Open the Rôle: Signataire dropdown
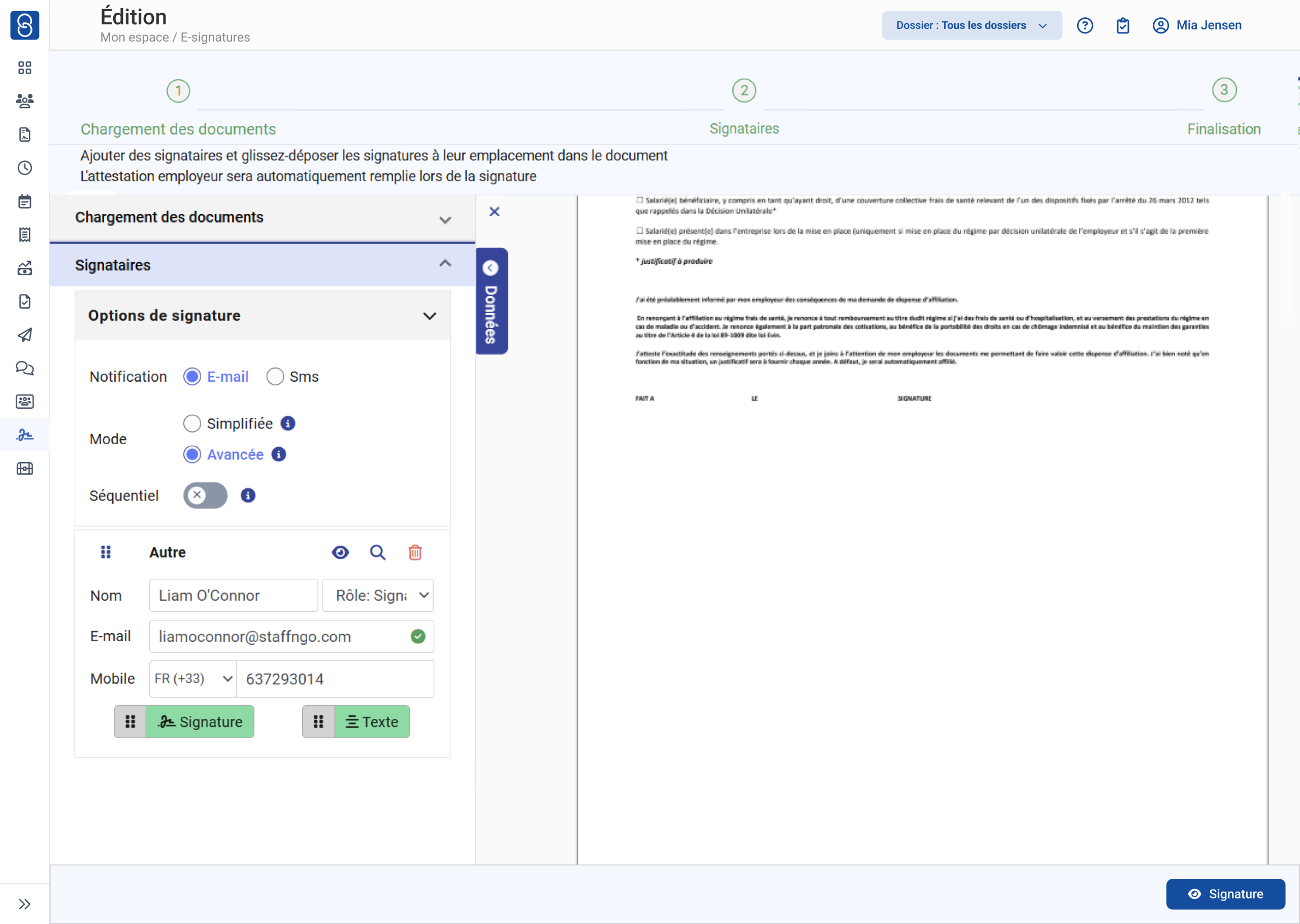The image size is (1300, 924). pyautogui.click(x=378, y=595)
